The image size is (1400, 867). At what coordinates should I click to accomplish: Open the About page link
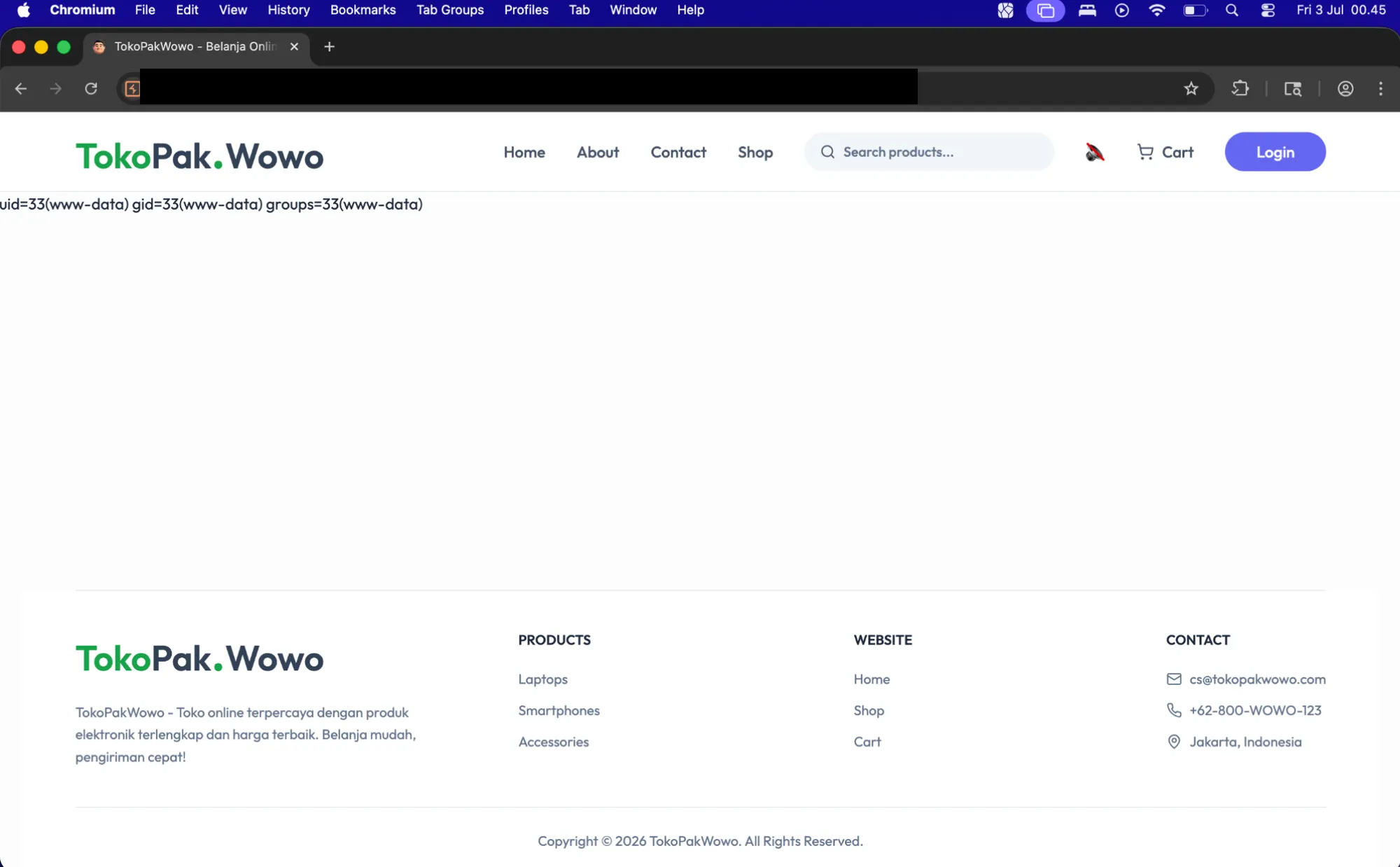click(x=598, y=152)
